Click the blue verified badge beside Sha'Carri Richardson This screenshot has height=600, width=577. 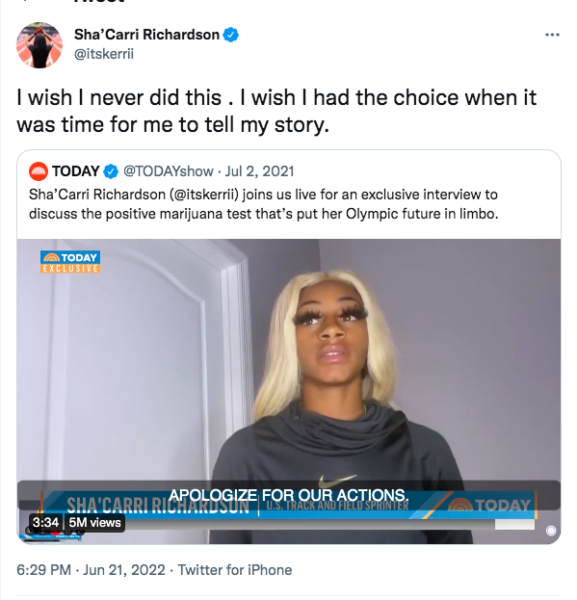tap(231, 35)
